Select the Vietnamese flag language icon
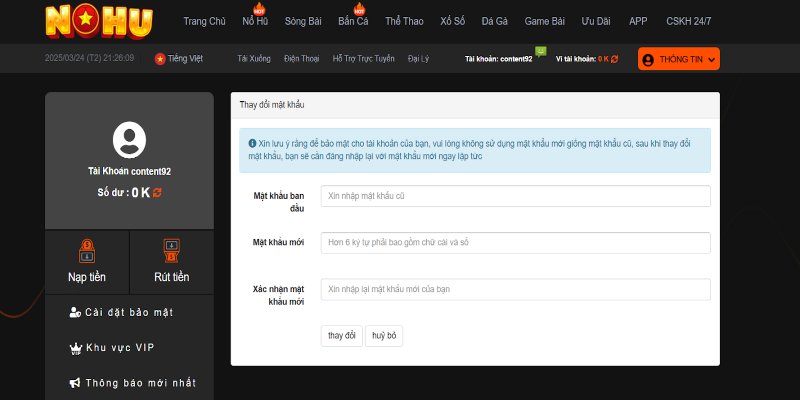800x400 pixels. pos(159,59)
